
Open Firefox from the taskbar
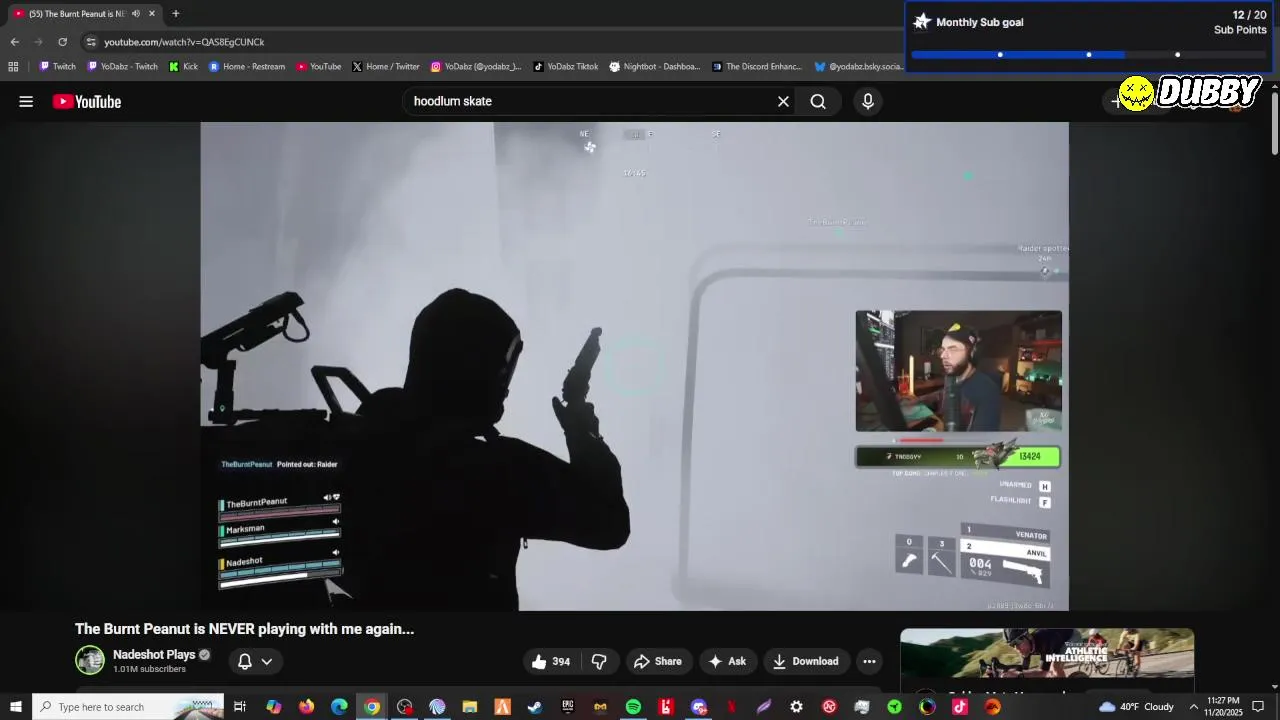306,707
